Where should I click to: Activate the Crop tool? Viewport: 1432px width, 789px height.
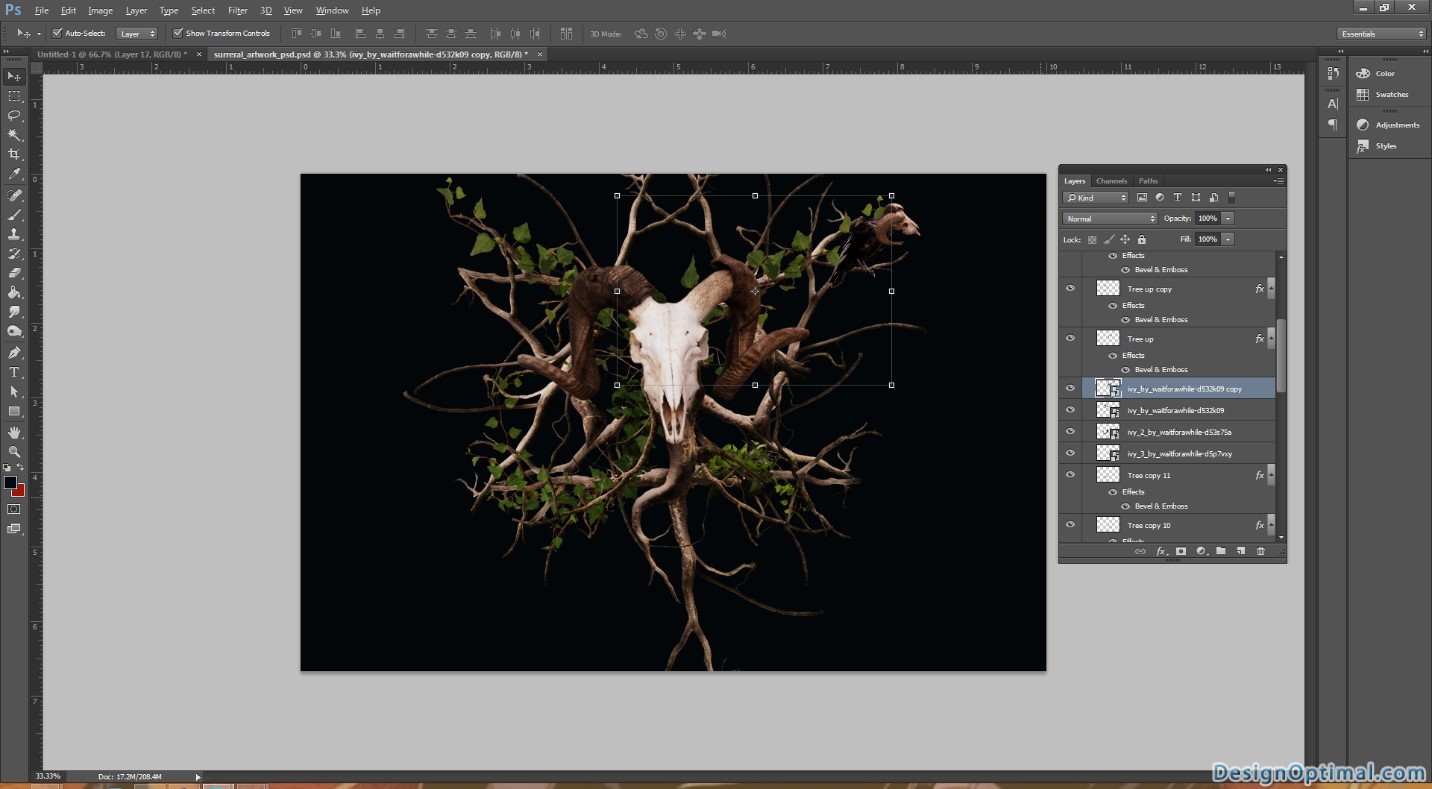pyautogui.click(x=14, y=154)
